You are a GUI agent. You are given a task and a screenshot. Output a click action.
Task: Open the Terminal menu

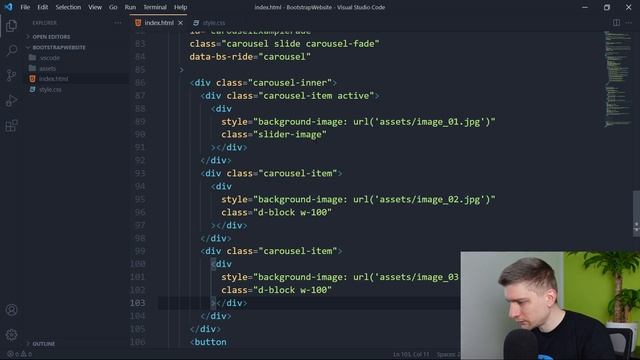click(x=155, y=7)
